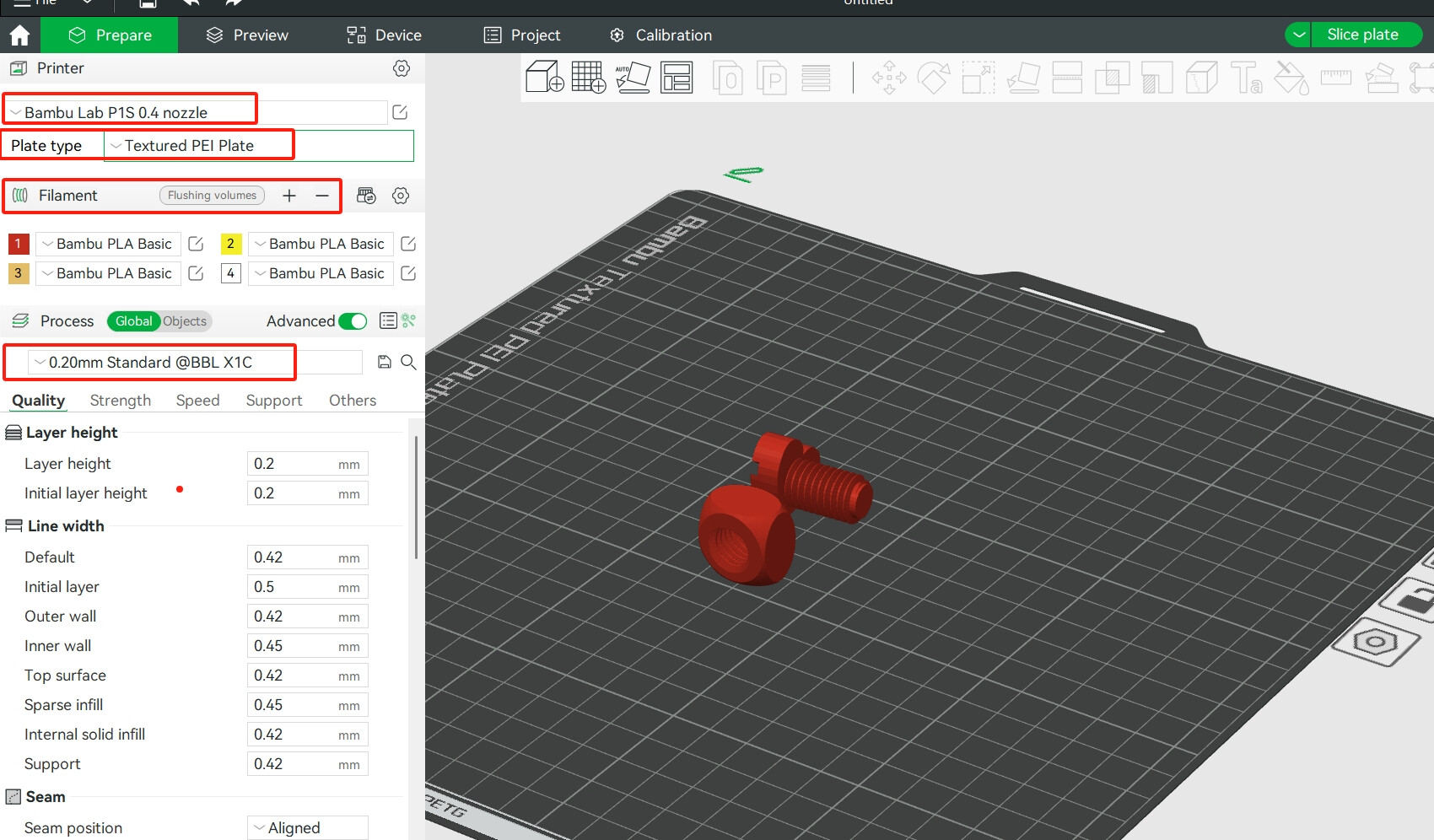Select the Rotate tool
Viewport: 1434px width, 840px height.
(x=933, y=78)
